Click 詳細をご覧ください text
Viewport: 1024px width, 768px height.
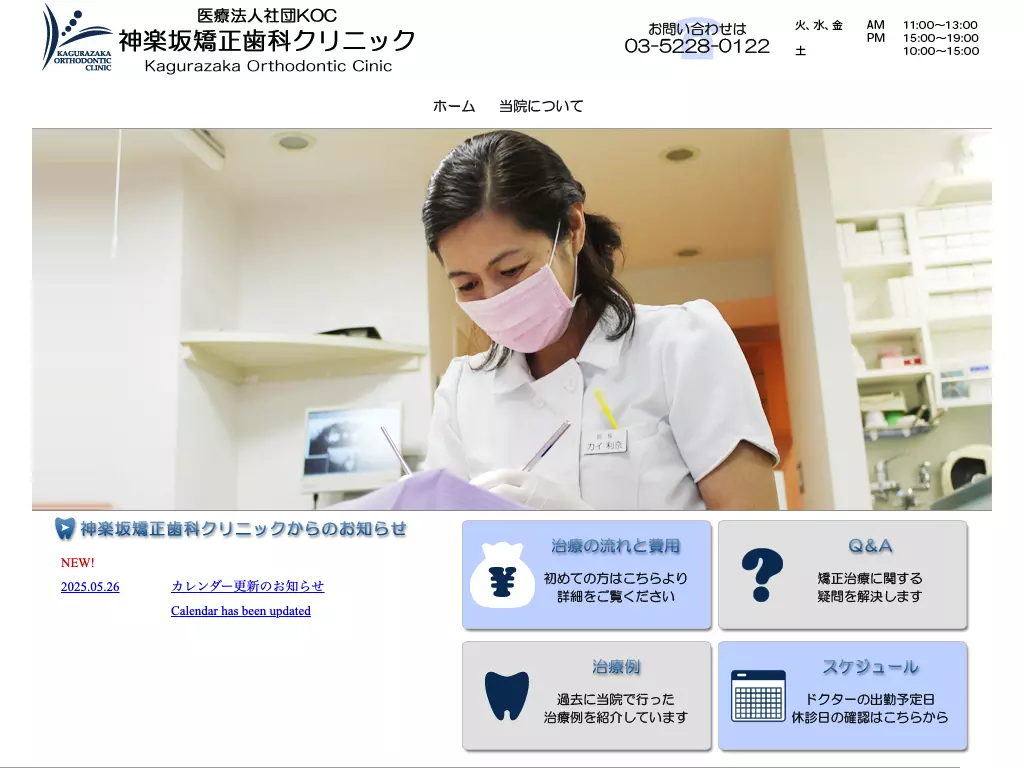(x=615, y=596)
